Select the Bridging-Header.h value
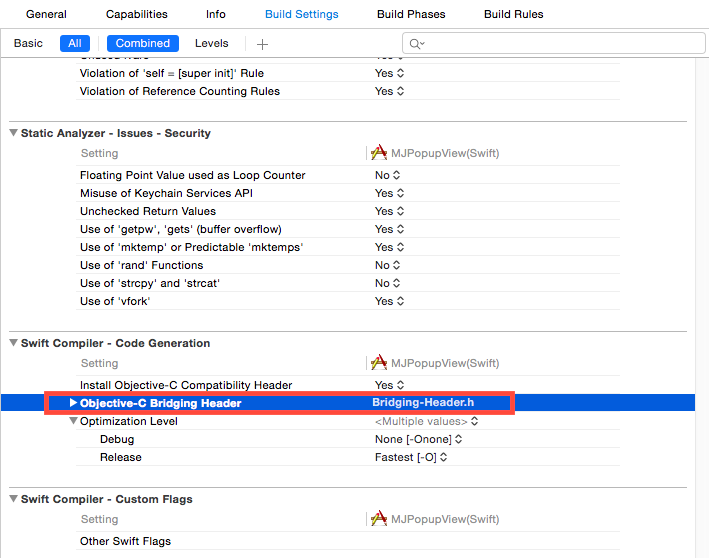The height and width of the screenshot is (558, 709). coord(423,402)
